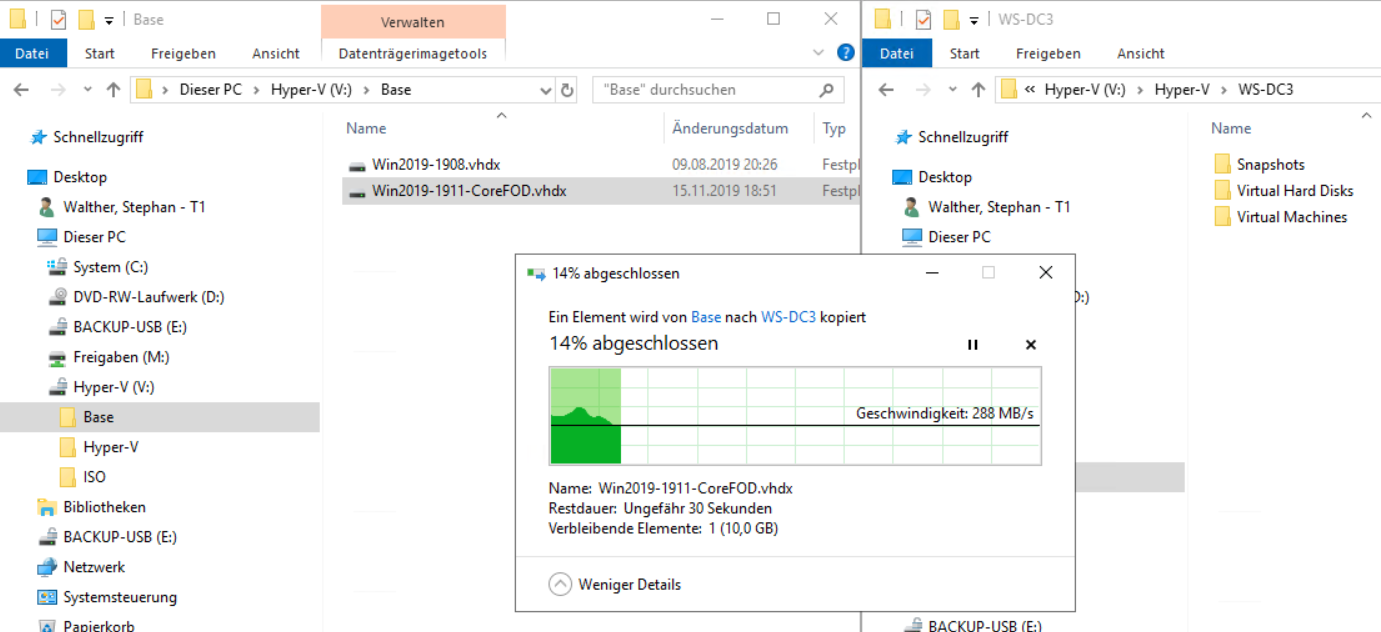Image resolution: width=1381 pixels, height=632 pixels.
Task: Go forward in Base window navigation
Action: click(57, 90)
